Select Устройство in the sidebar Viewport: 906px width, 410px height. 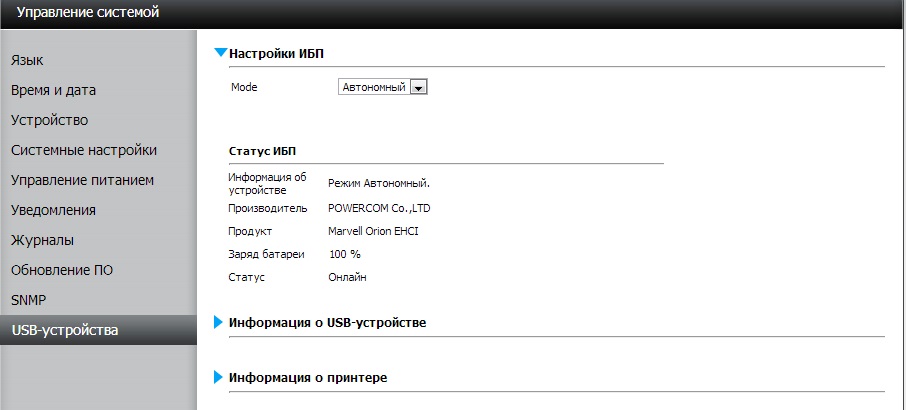pyautogui.click(x=49, y=120)
